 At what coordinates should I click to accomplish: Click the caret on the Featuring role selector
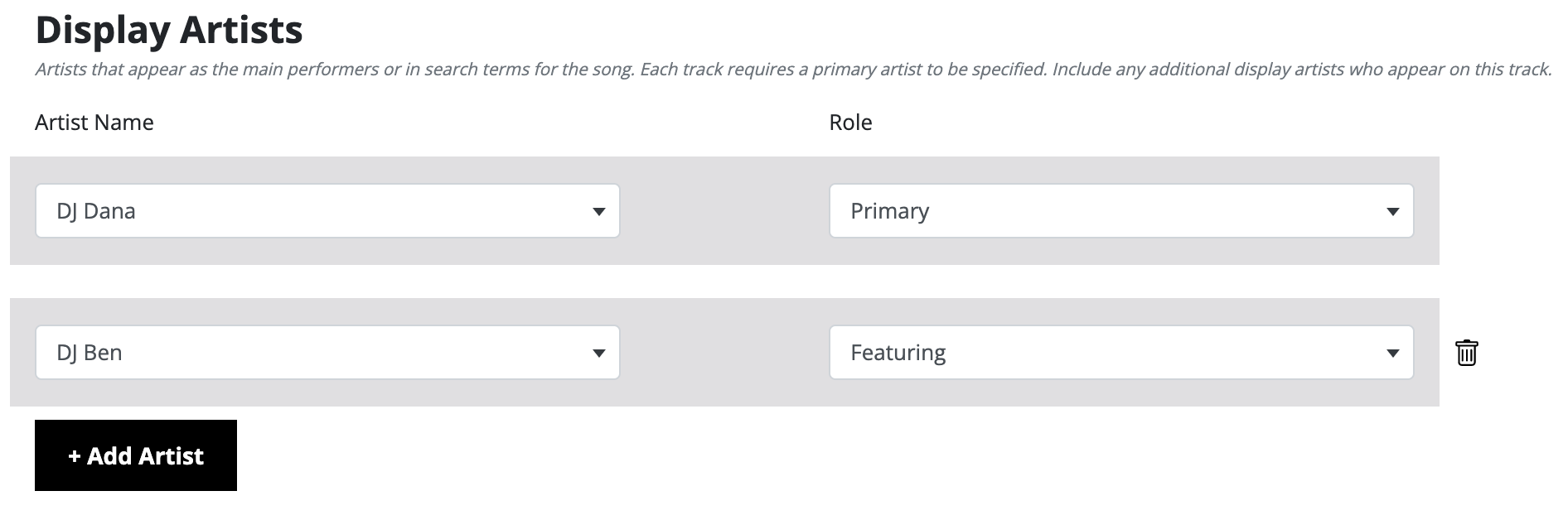(1392, 354)
